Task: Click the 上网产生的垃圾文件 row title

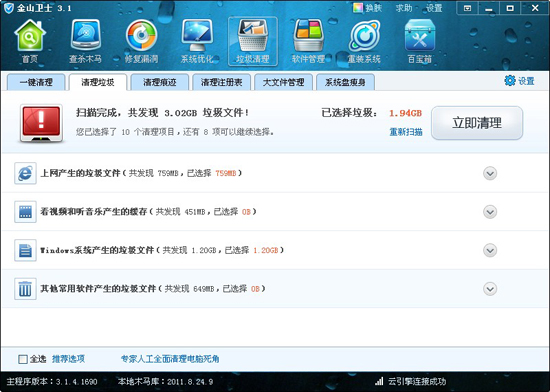Action: pyautogui.click(x=80, y=173)
